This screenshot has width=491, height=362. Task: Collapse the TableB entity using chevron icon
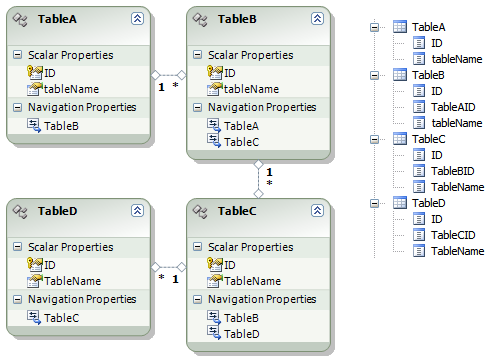317,19
